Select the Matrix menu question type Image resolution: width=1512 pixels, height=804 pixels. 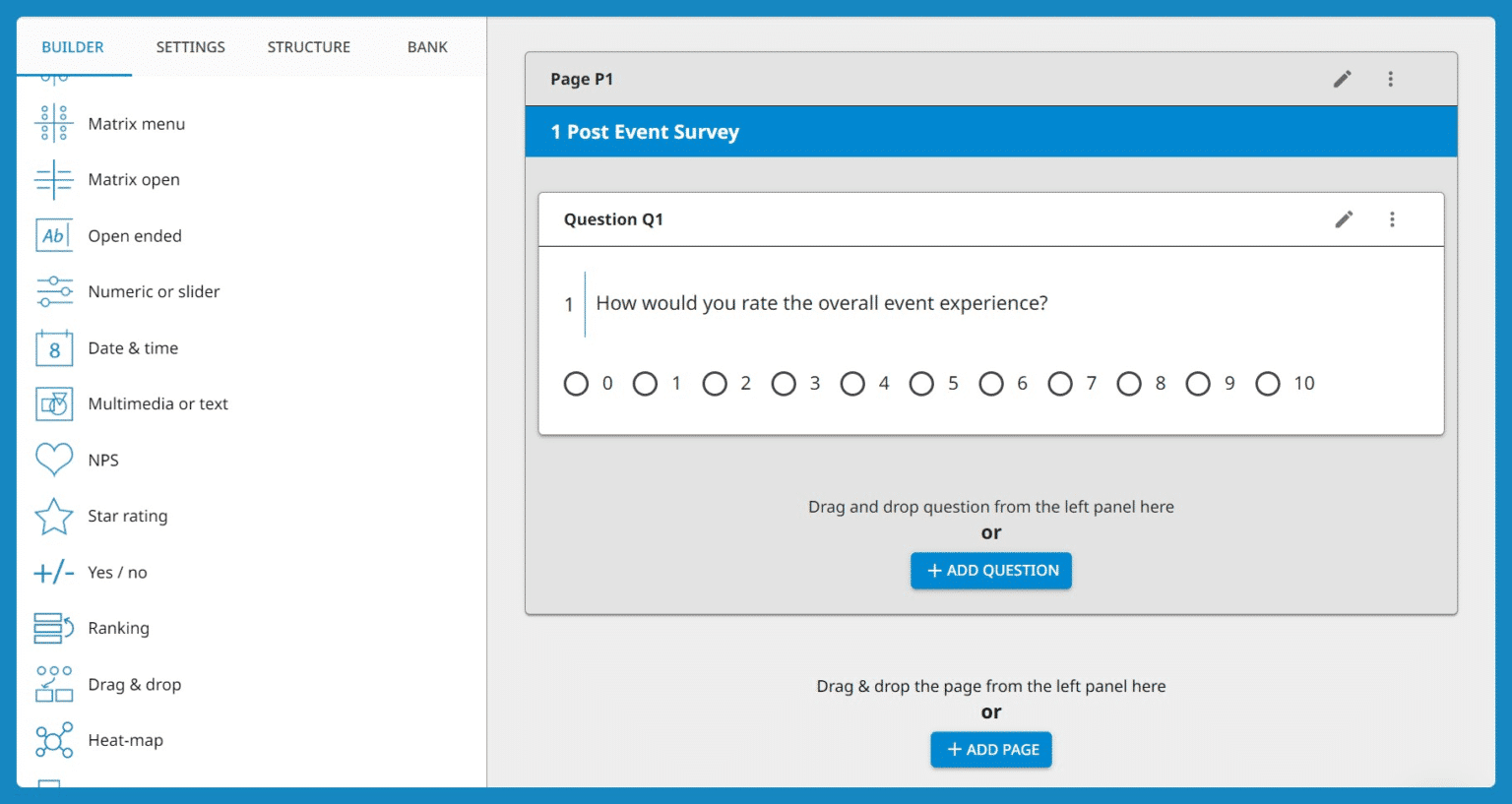pyautogui.click(x=136, y=123)
